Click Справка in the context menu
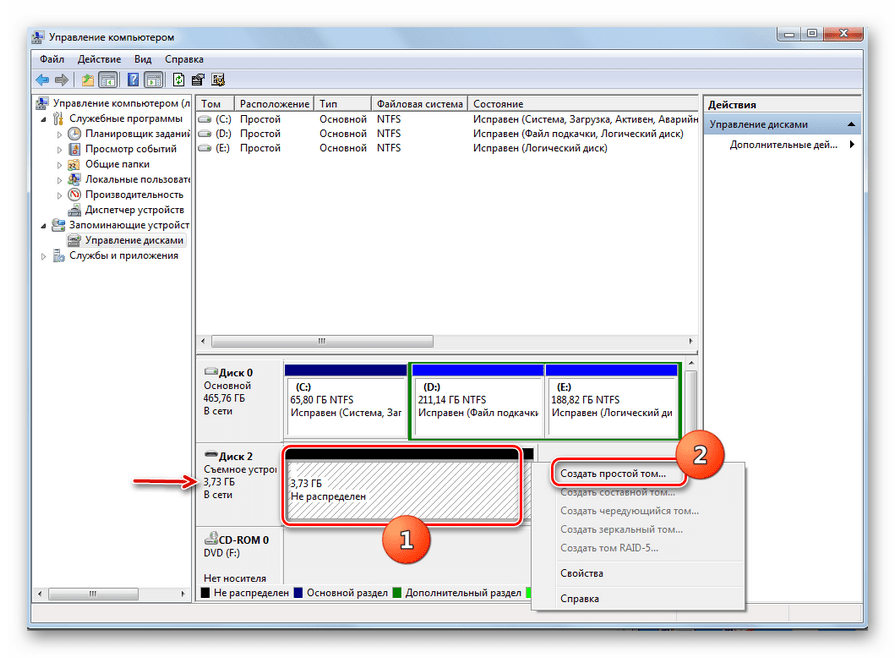The width and height of the screenshot is (895, 658). [x=580, y=599]
